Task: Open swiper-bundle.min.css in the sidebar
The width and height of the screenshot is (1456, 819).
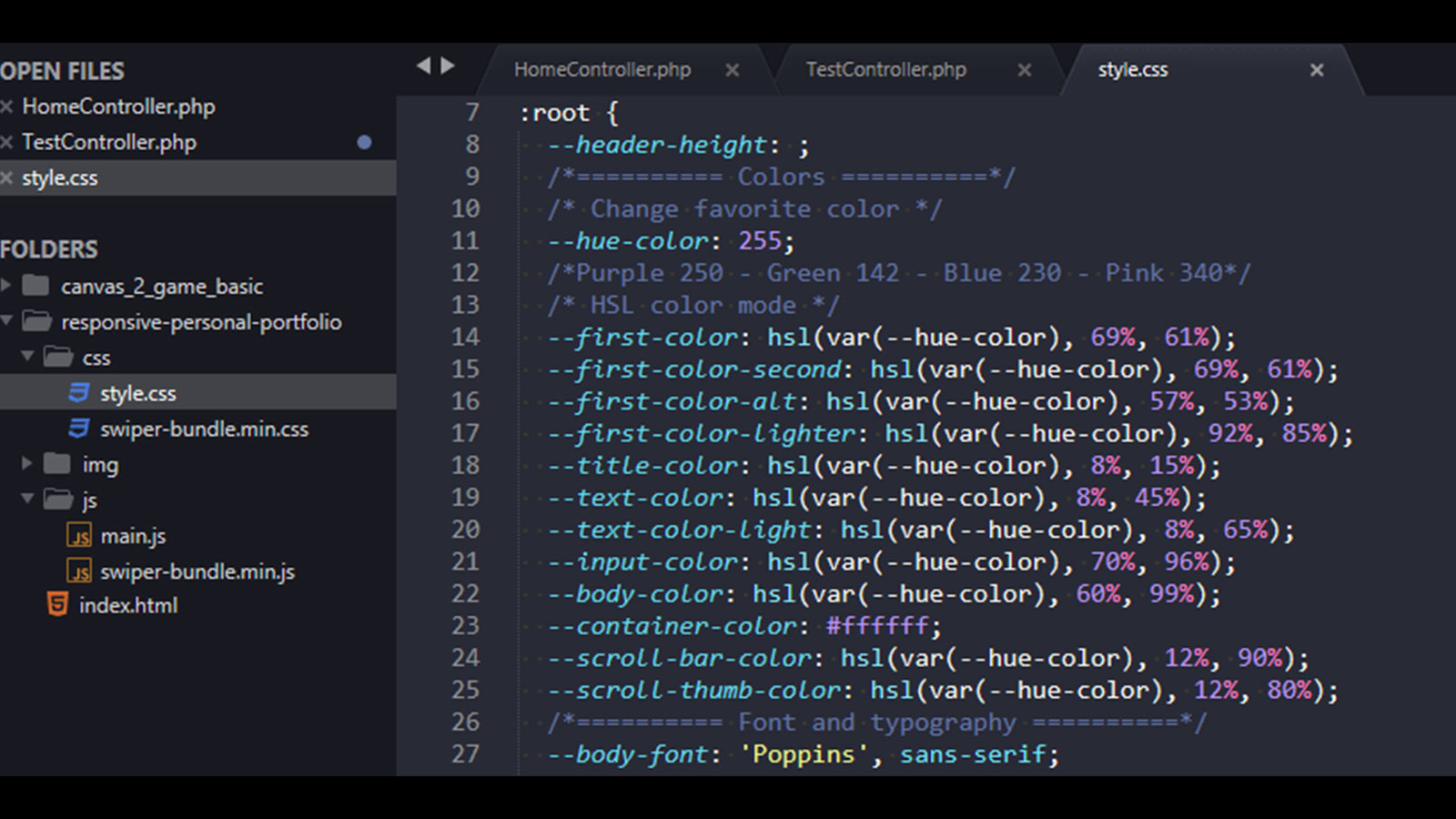Action: click(204, 430)
